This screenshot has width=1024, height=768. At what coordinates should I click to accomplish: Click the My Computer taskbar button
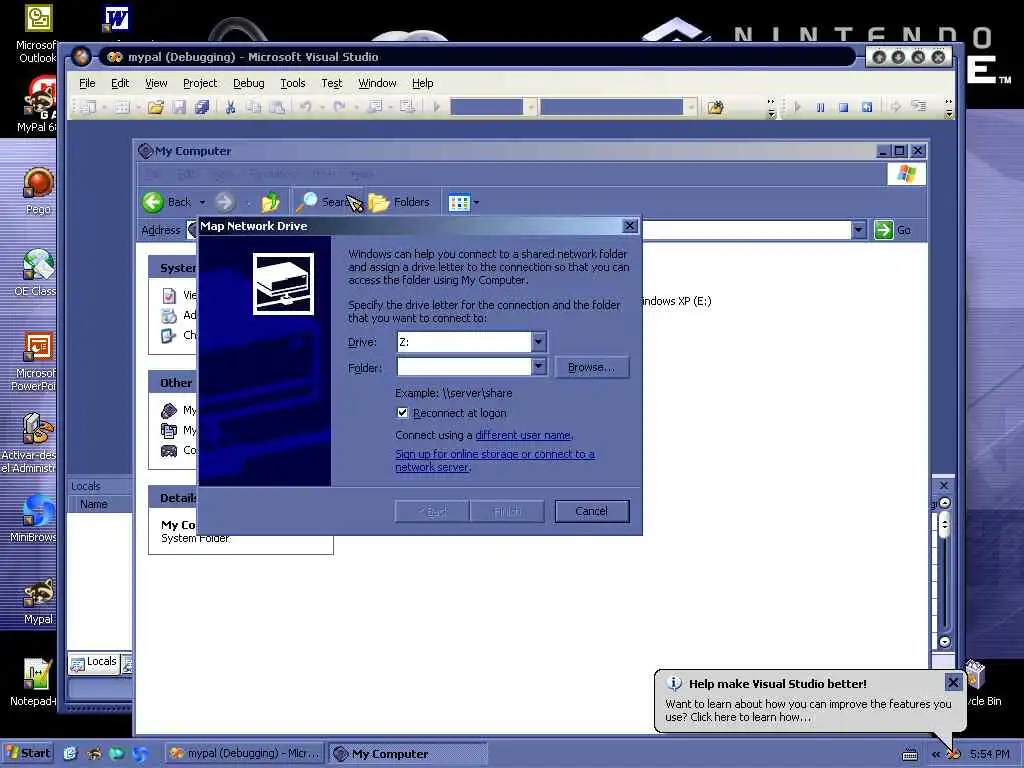click(407, 754)
